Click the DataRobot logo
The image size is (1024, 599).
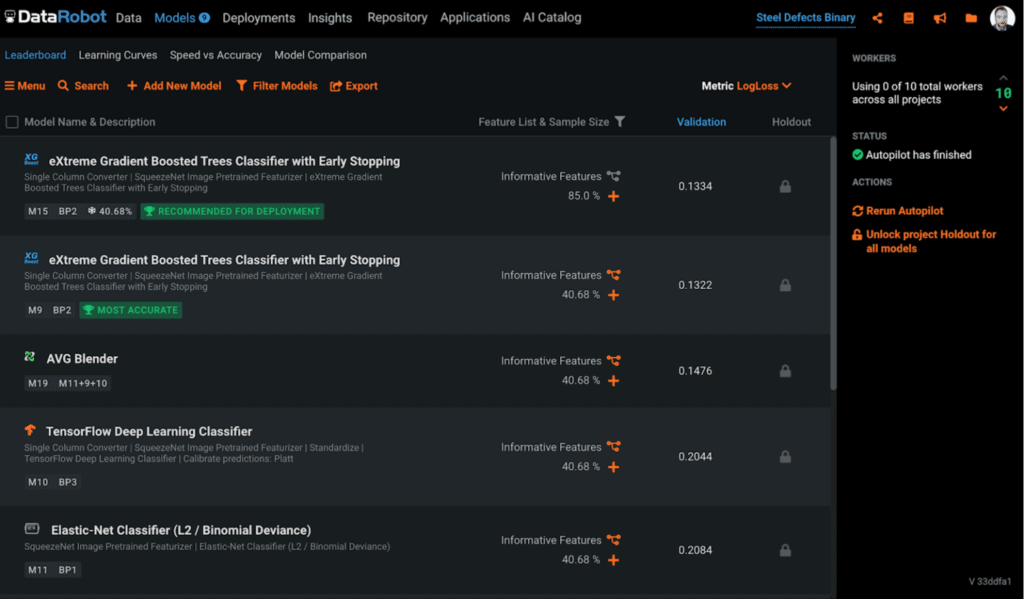[x=56, y=17]
